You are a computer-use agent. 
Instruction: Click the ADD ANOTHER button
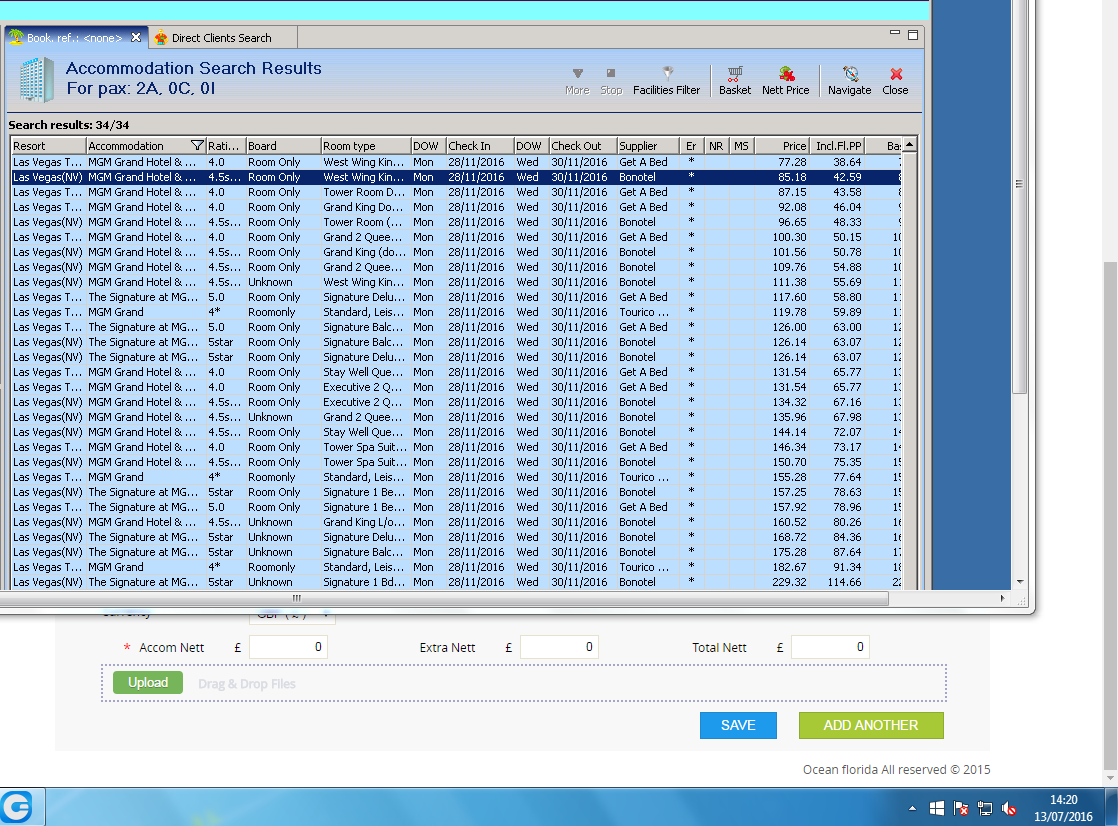pos(871,725)
